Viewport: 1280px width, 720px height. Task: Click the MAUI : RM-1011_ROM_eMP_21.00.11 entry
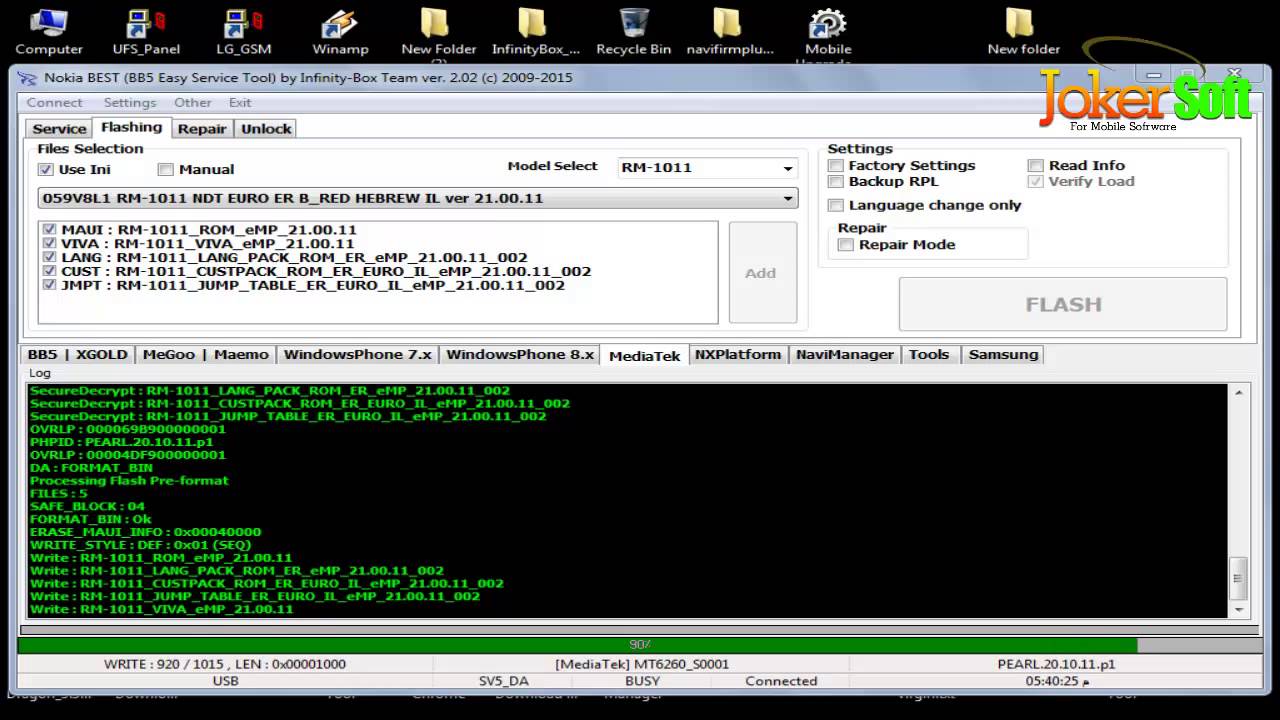coord(208,230)
